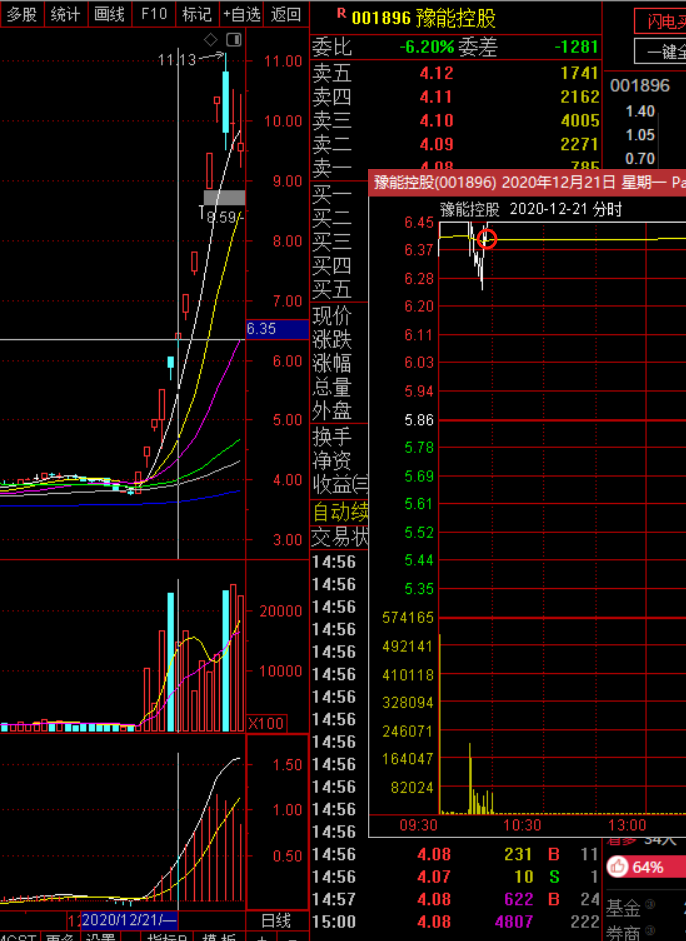This screenshot has width=686, height=941.
Task: Click the 13:00 time axis label
Action: (x=627, y=825)
